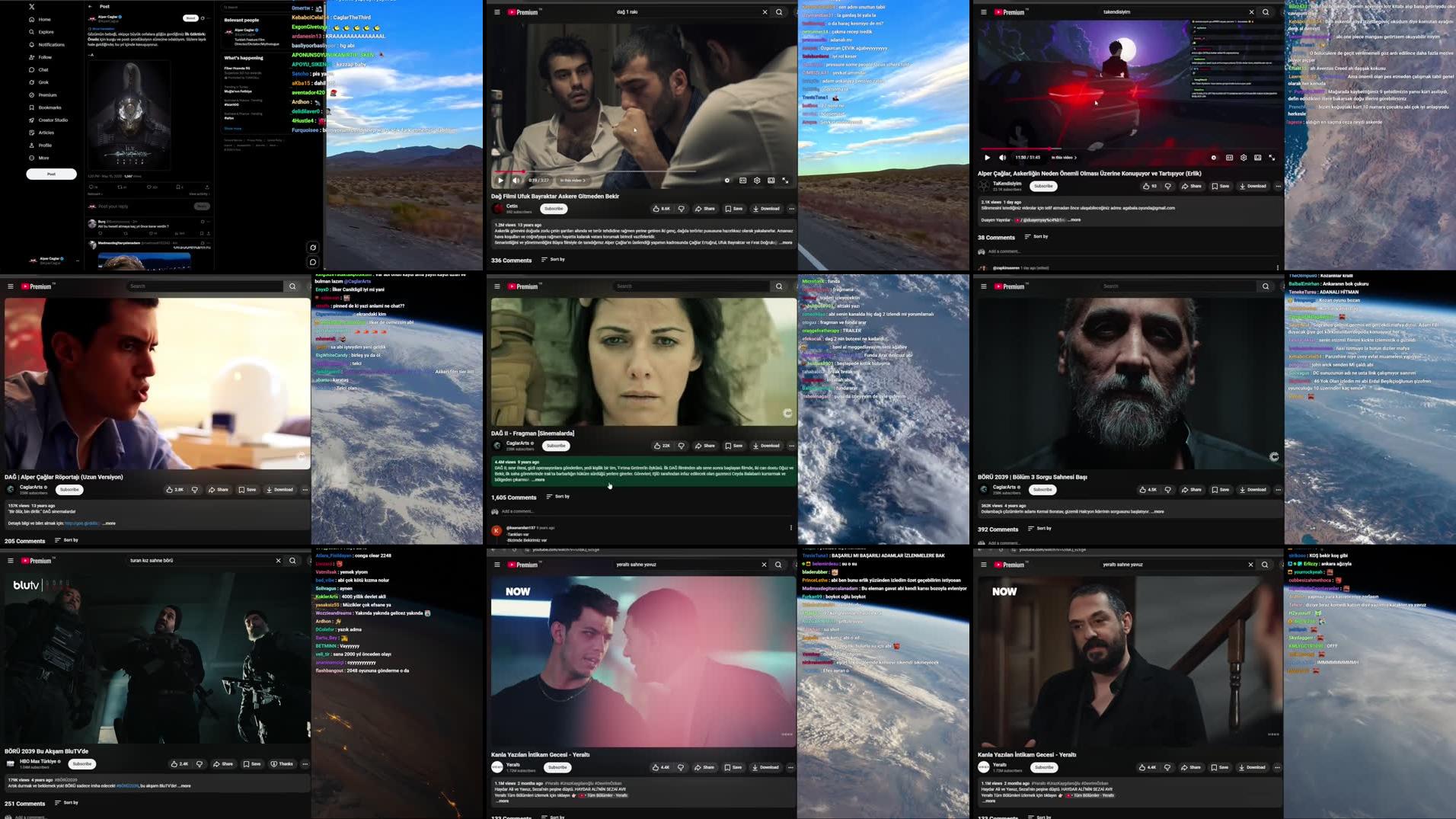The width and height of the screenshot is (1456, 819).
Task: Click the white Post button in the X sidebar
Action: (x=51, y=174)
